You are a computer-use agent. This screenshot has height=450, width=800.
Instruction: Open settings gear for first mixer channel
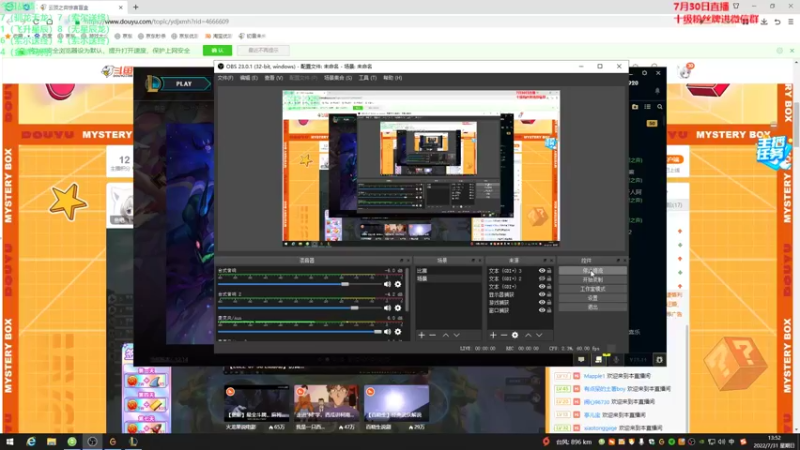398,284
